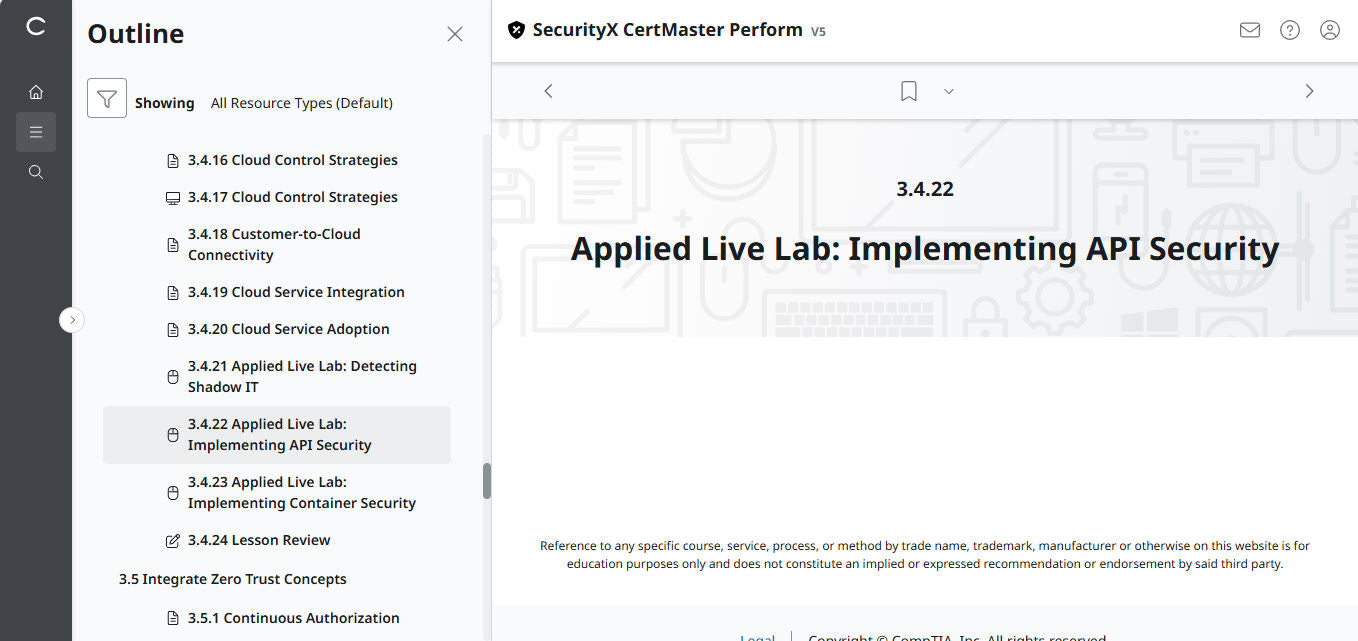Open search using the magnifier icon
This screenshot has width=1358, height=641.
(x=36, y=171)
